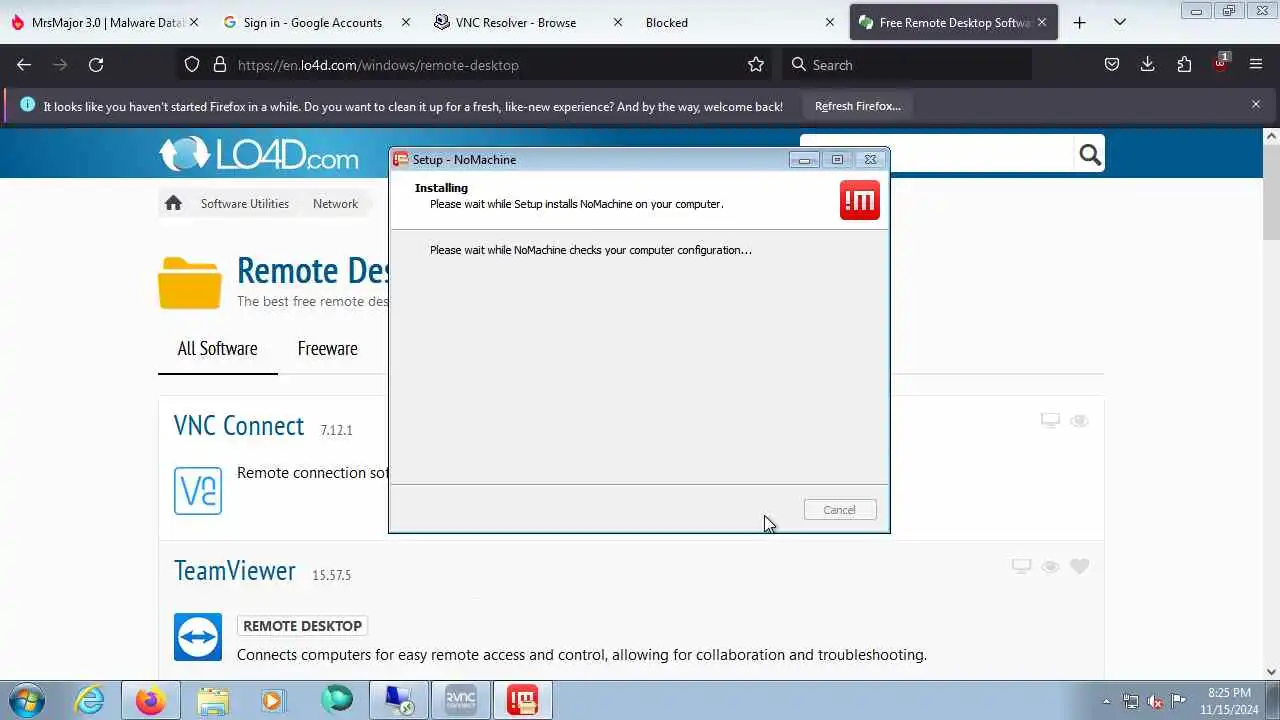Click the VNC Connect app icon
Viewport: 1280px width, 720px height.
(198, 490)
